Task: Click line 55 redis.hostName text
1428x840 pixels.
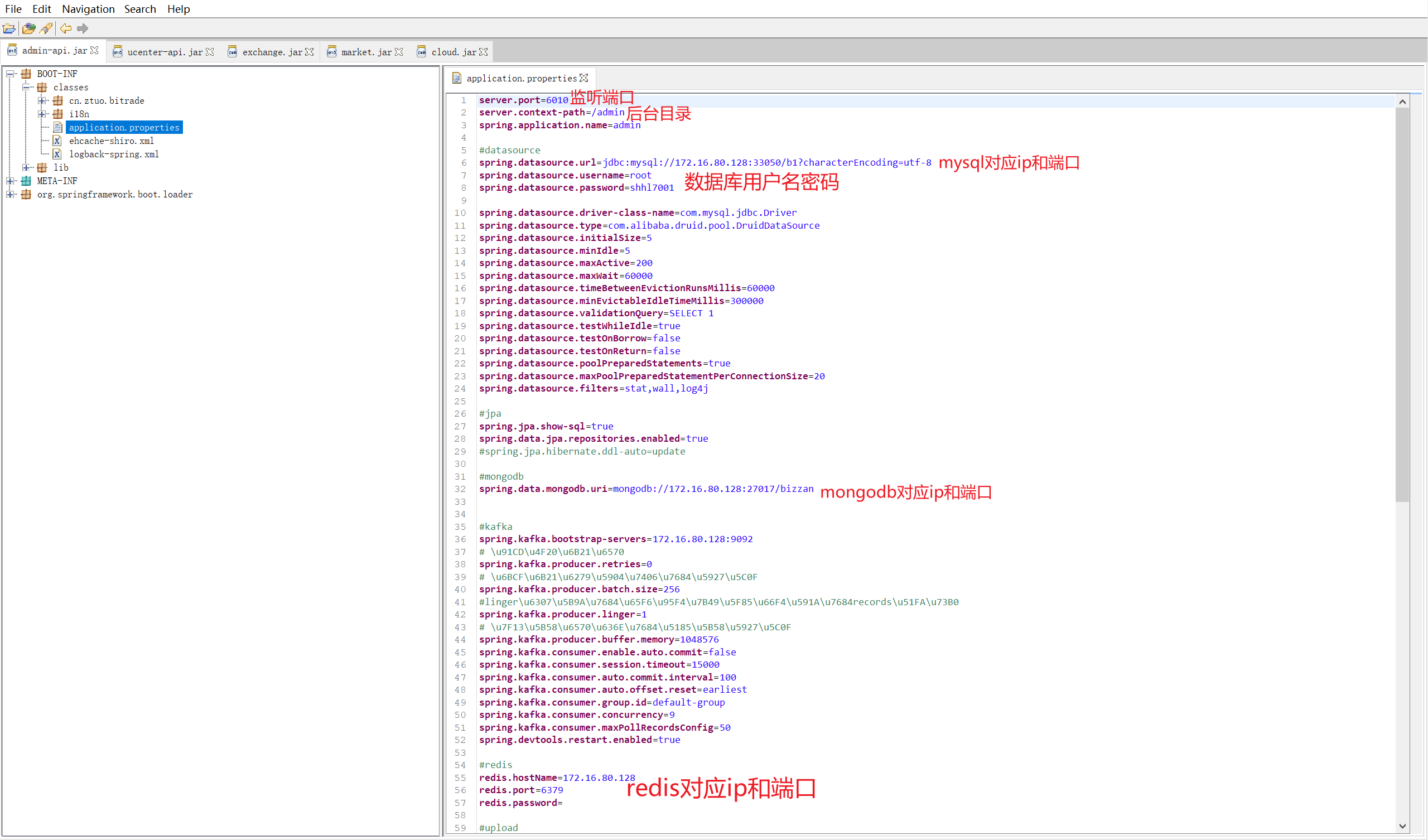Action: click(x=557, y=778)
